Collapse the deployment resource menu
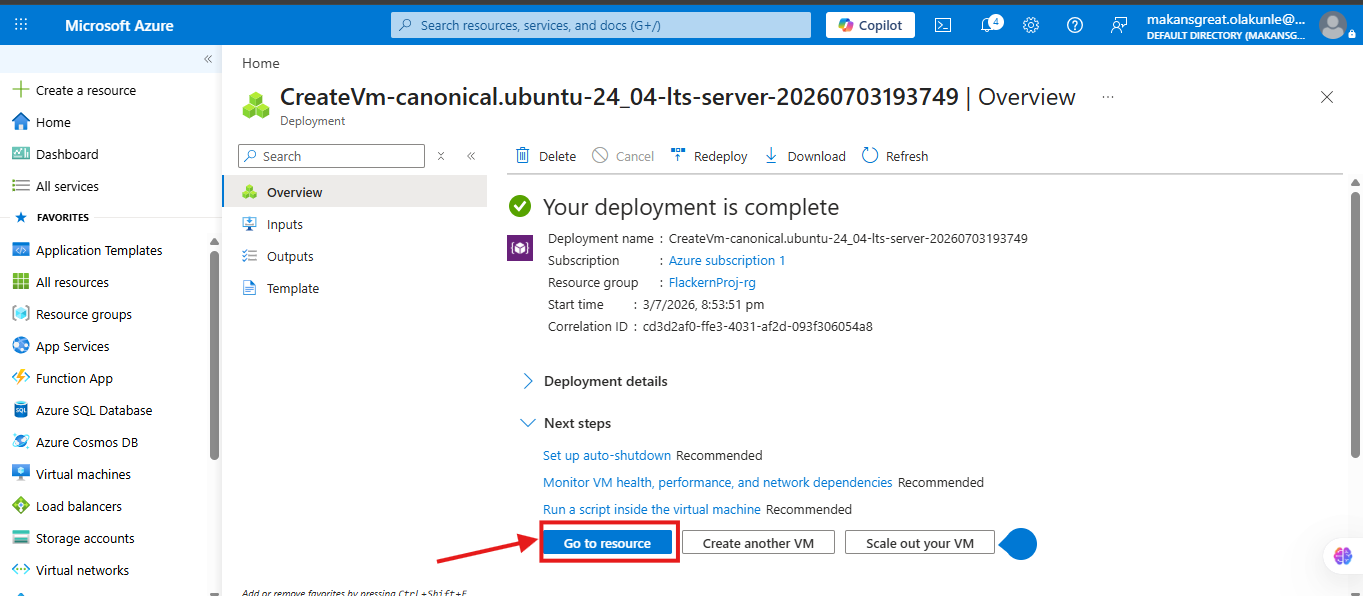Viewport: 1363px width, 596px height. click(471, 156)
